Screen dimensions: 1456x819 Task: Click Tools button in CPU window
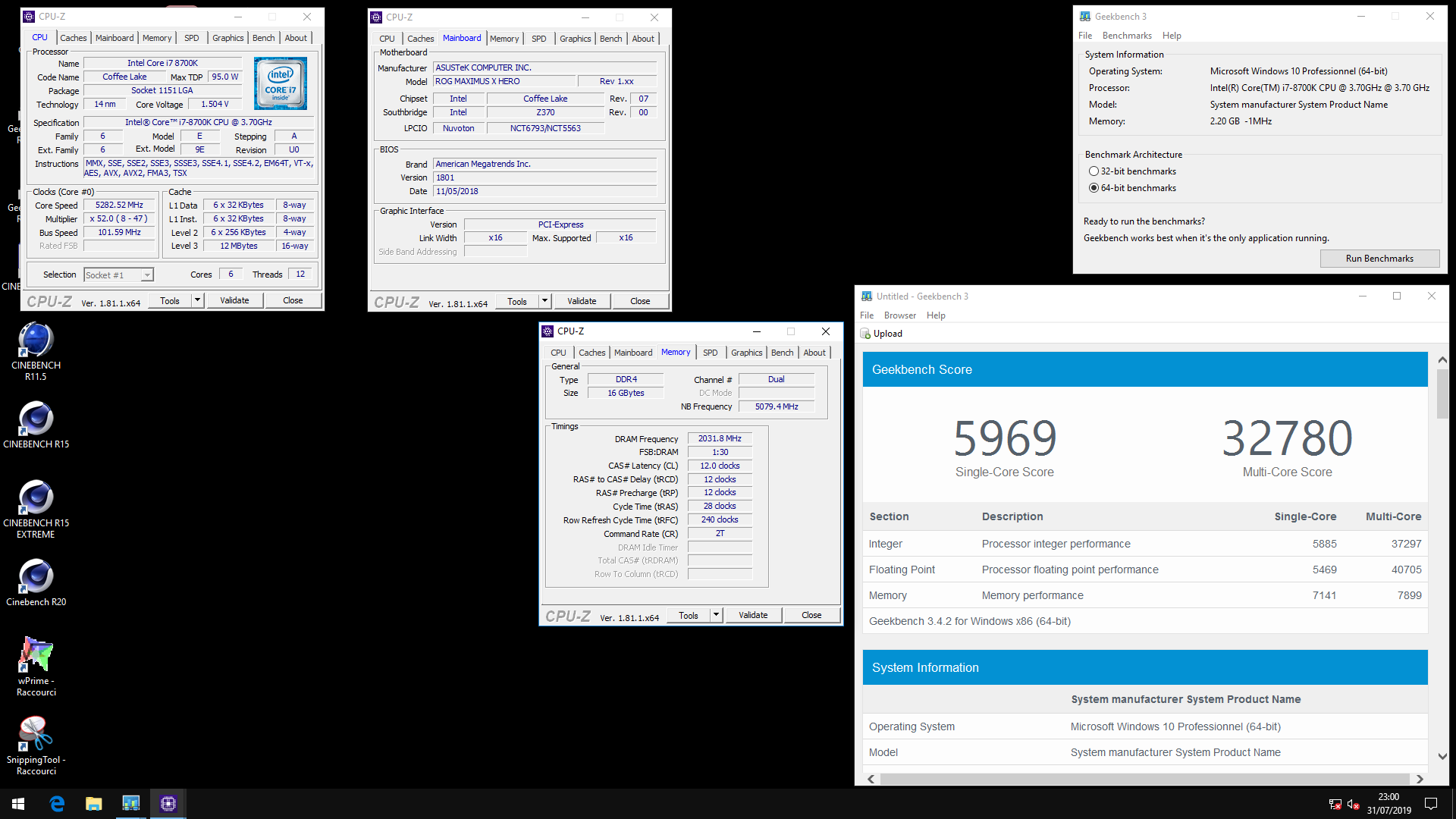point(170,300)
